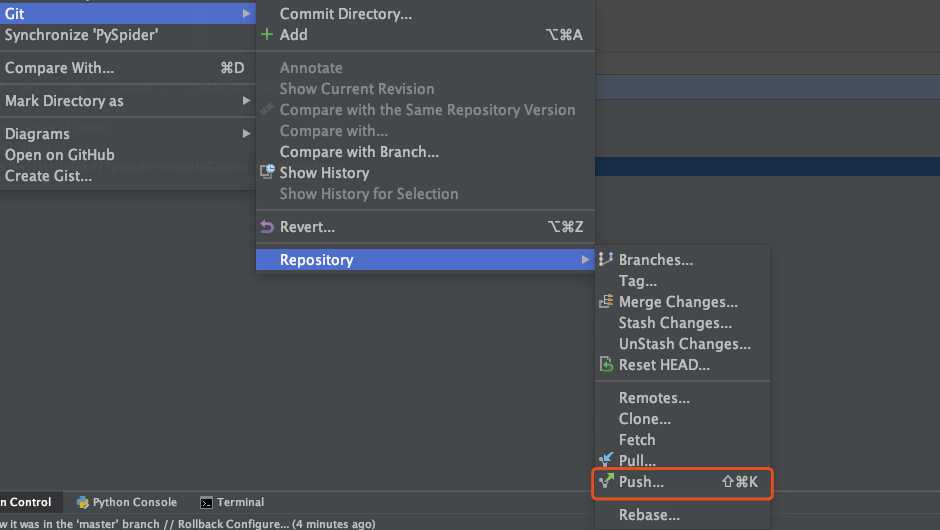Select Fetch entry
This screenshot has height=530, width=940.
[637, 440]
